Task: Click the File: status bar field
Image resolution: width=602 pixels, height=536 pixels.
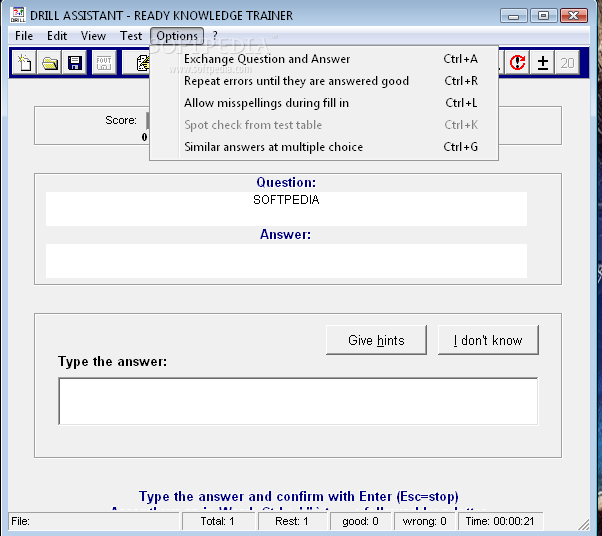Action: (94, 521)
